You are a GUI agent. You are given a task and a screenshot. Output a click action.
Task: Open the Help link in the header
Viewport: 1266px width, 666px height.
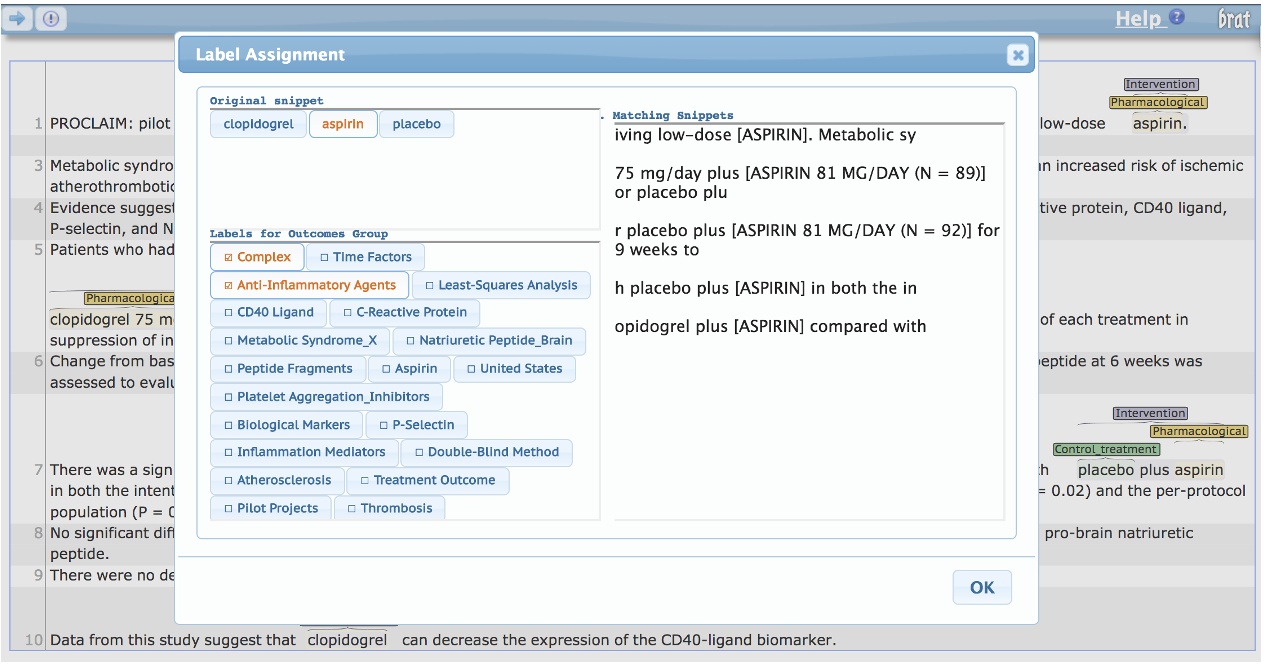(x=1138, y=19)
